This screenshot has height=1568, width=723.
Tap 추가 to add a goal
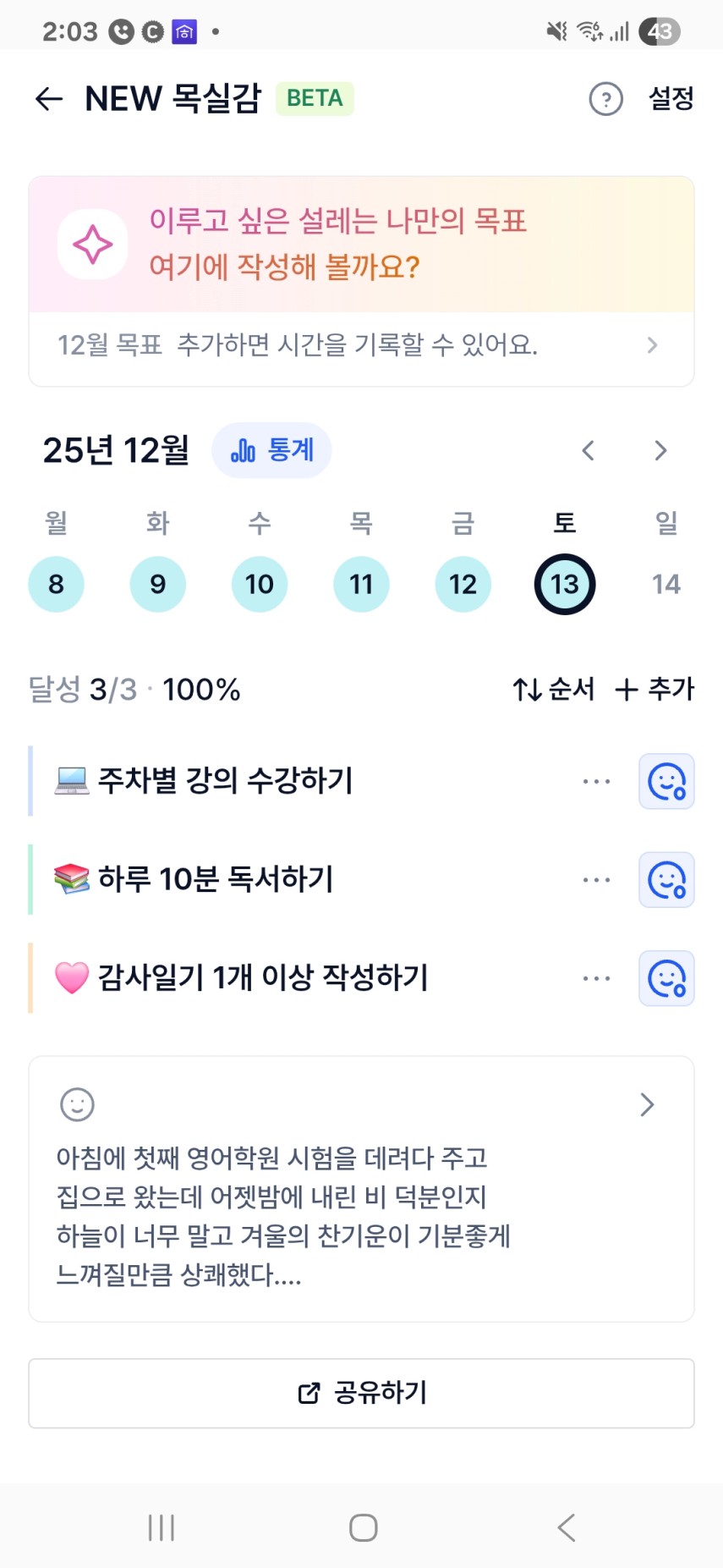[655, 690]
